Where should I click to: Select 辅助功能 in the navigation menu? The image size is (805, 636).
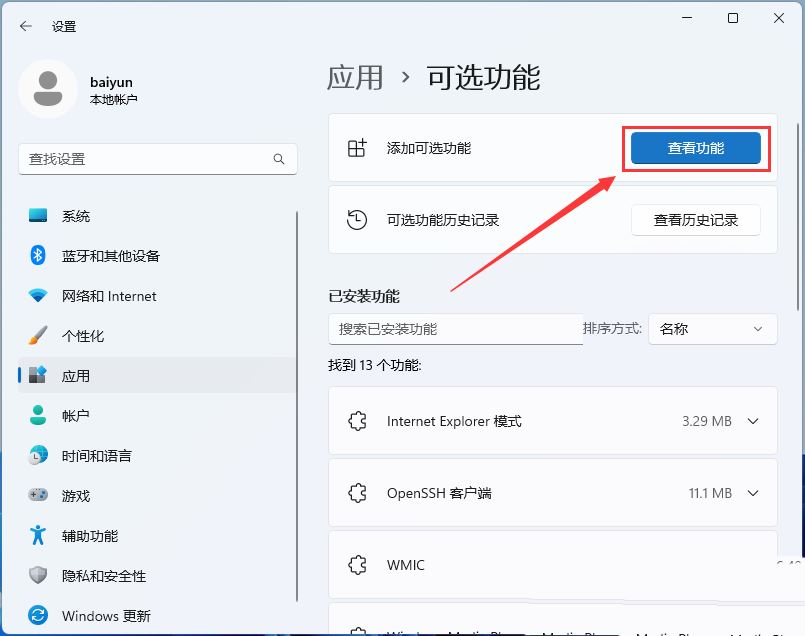point(38,536)
